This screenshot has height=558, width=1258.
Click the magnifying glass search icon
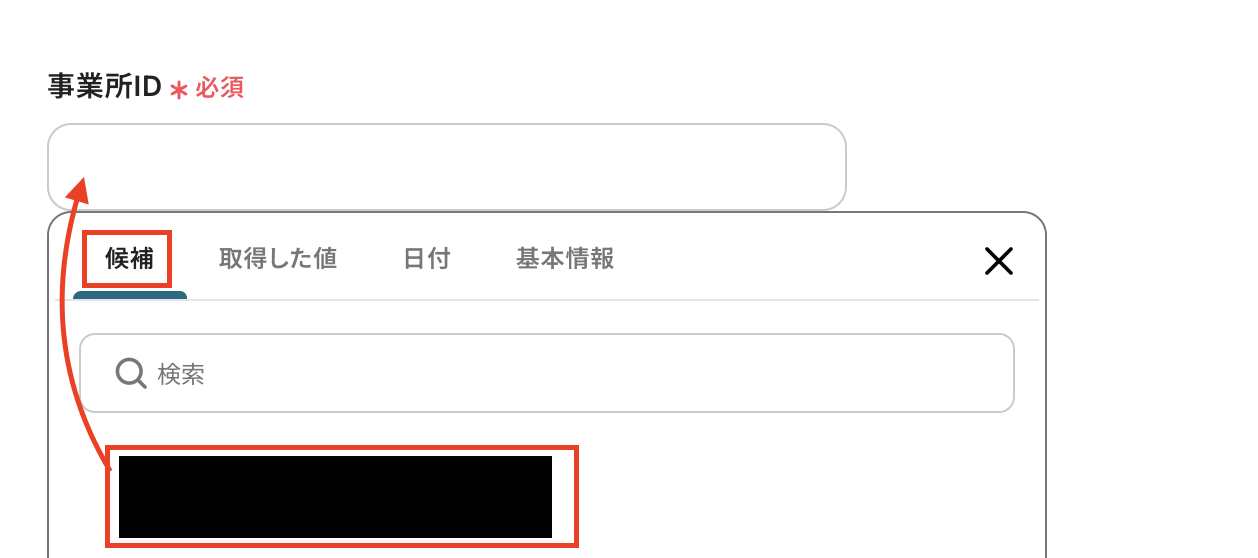pyautogui.click(x=131, y=374)
